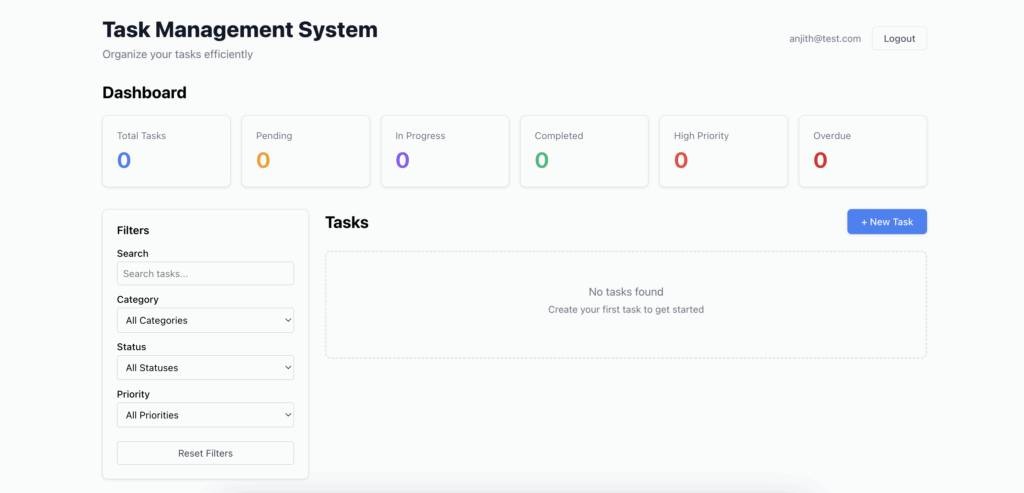Click the anjith@test.com user email
The height and width of the screenshot is (493, 1024).
[x=824, y=39]
